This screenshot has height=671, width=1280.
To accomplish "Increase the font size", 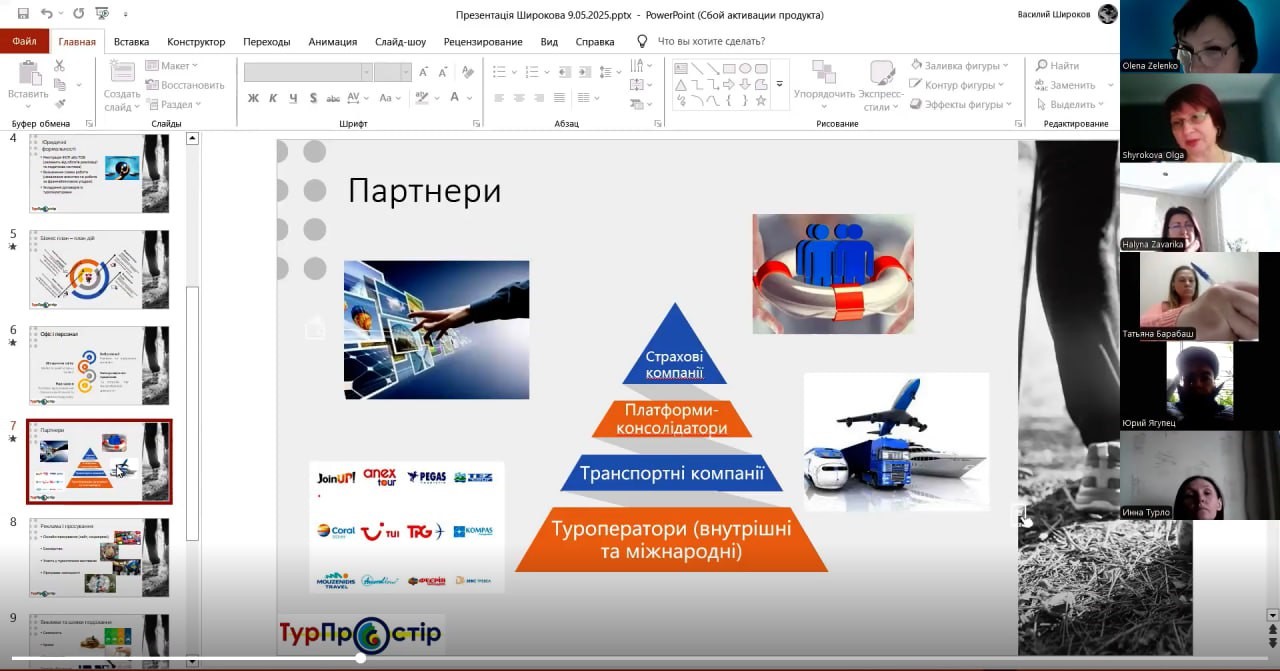I will 424,72.
